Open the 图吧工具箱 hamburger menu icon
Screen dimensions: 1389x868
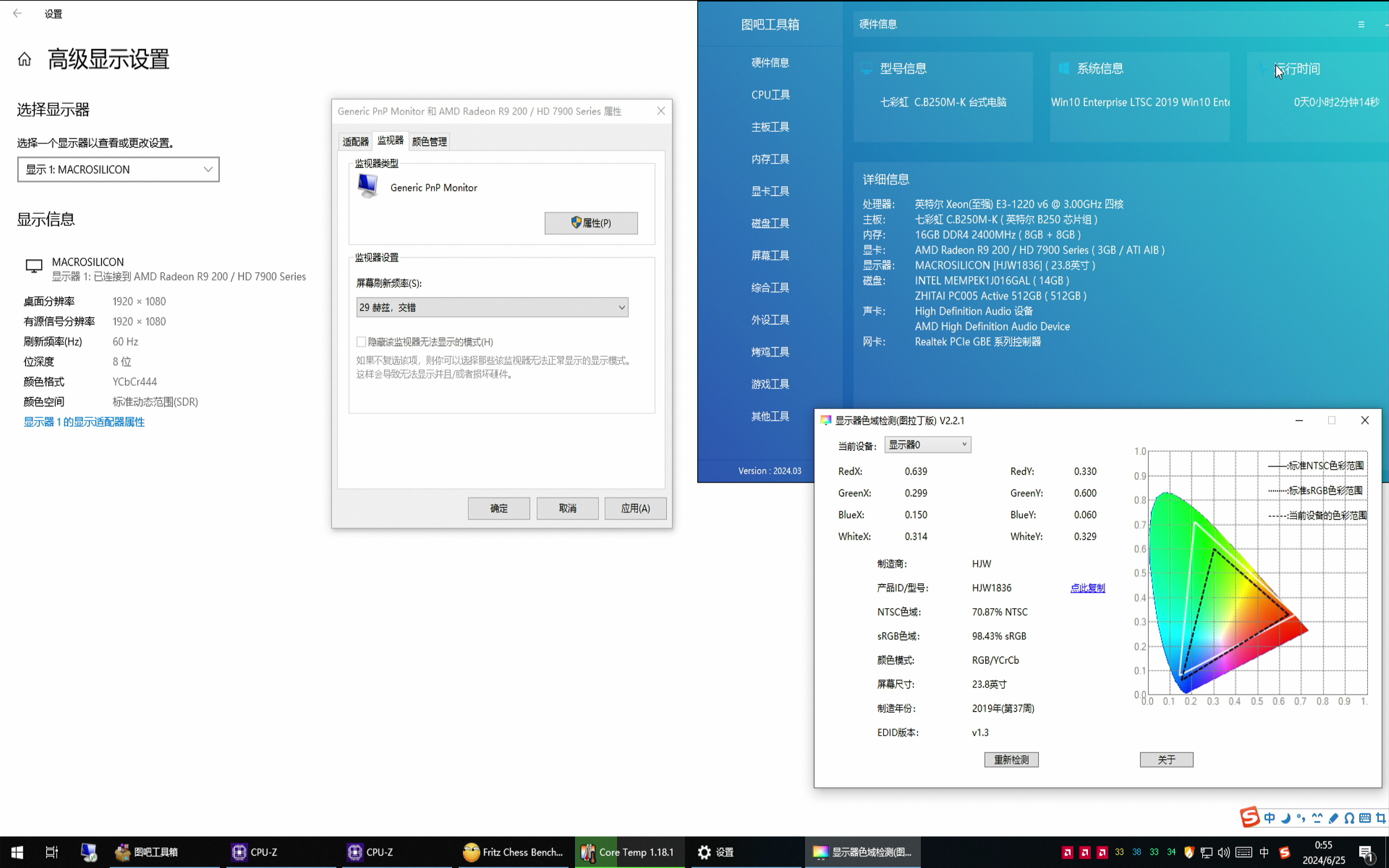point(1361,24)
